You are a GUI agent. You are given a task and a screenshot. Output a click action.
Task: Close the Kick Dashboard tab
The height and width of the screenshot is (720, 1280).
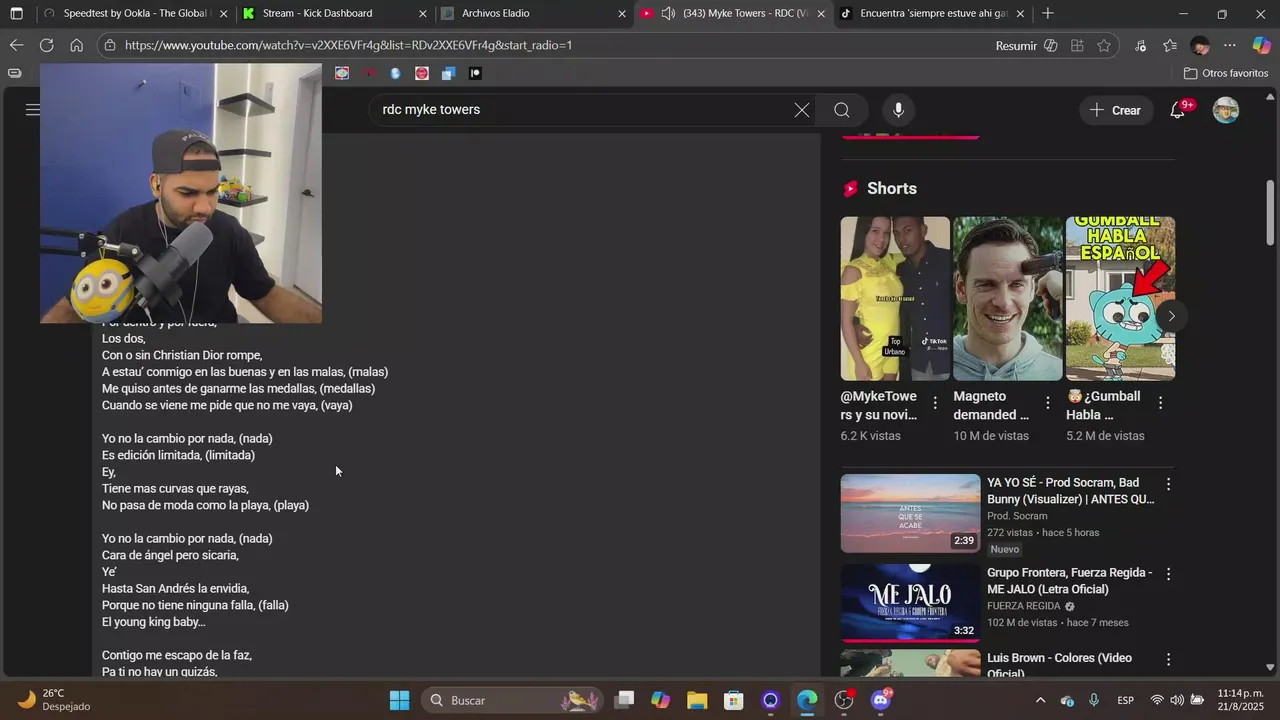[x=422, y=14]
